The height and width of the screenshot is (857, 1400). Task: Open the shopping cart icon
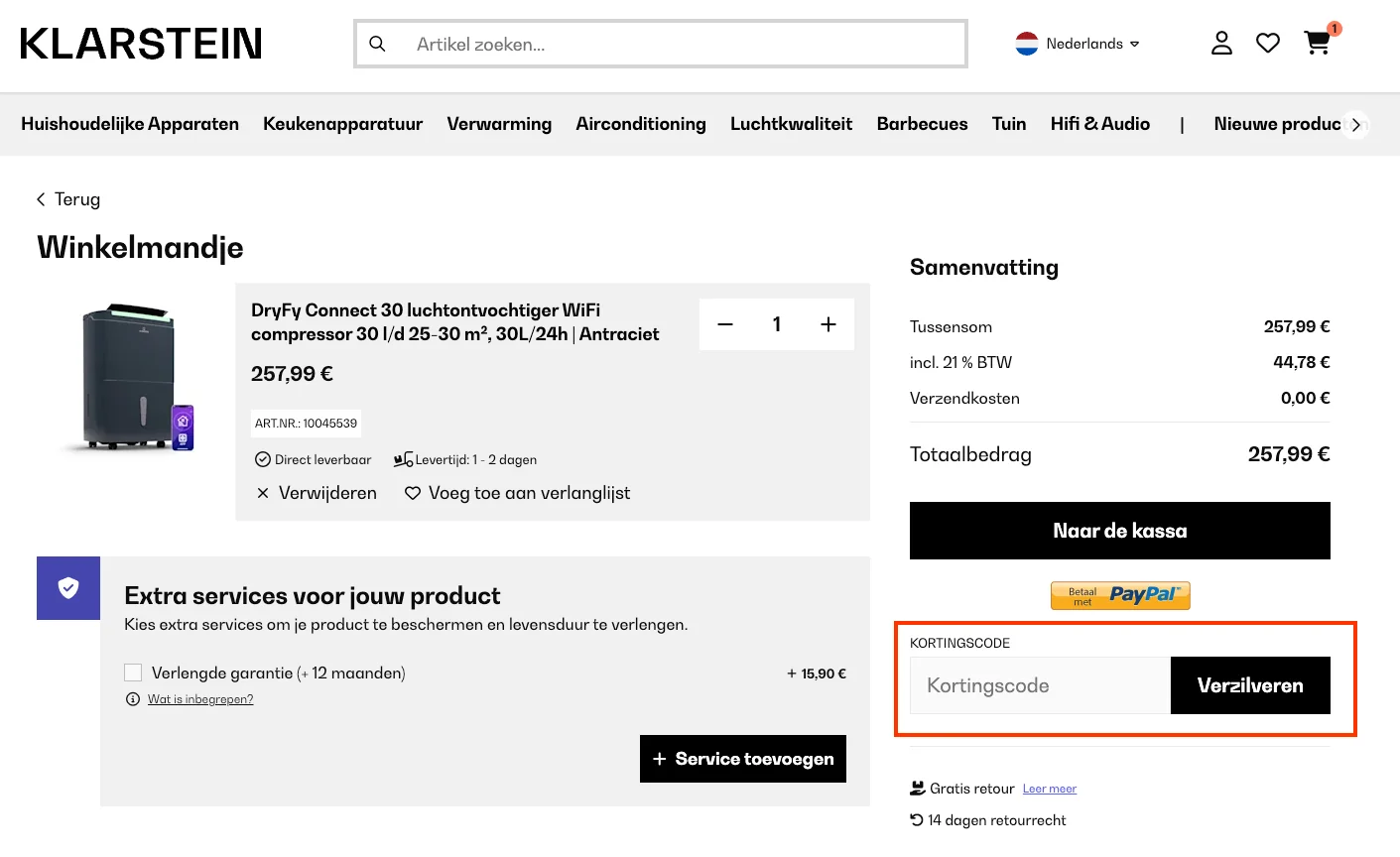click(x=1317, y=43)
